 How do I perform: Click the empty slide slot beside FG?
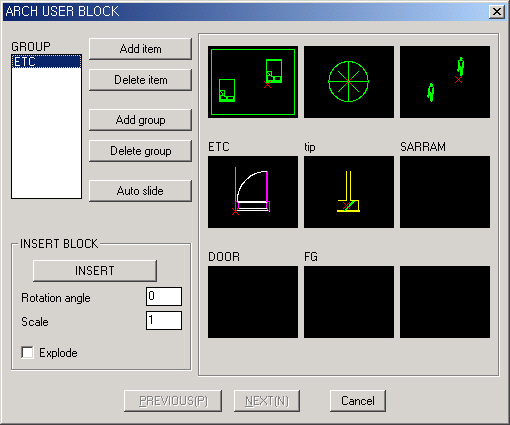[x=445, y=192]
